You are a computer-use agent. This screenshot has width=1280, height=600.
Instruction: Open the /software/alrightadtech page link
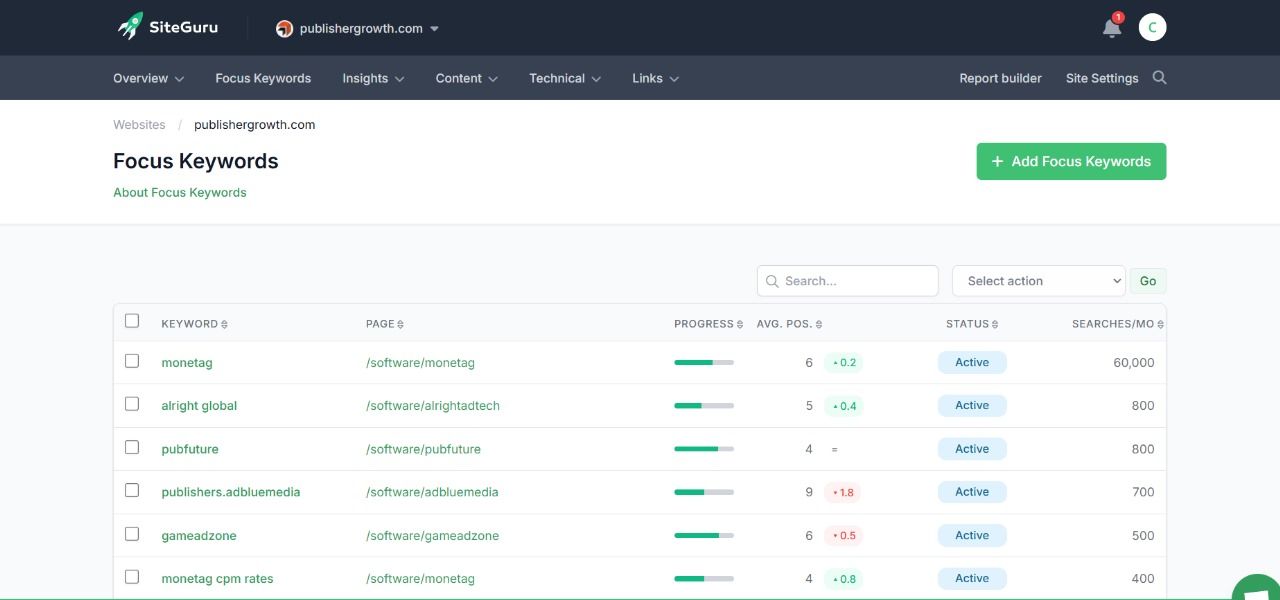433,406
